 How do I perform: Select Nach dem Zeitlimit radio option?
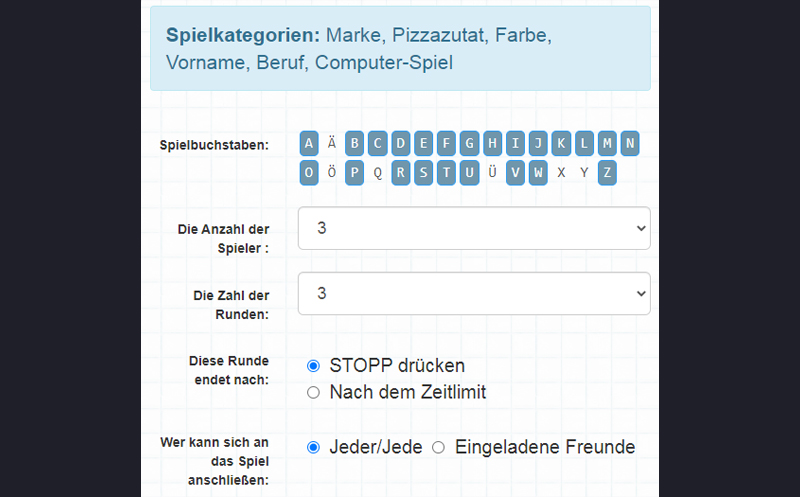(x=313, y=392)
